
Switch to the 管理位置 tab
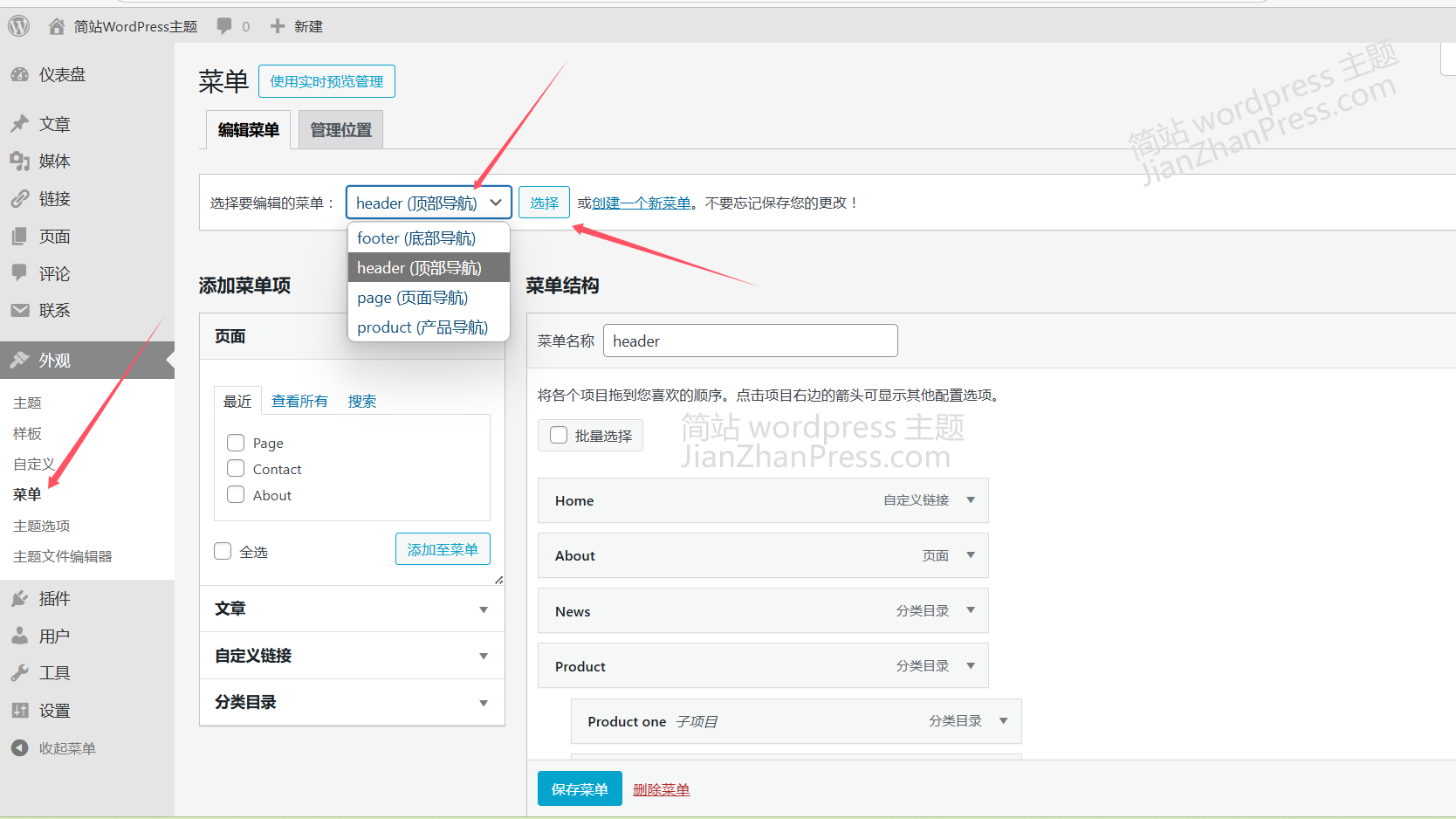tap(341, 130)
